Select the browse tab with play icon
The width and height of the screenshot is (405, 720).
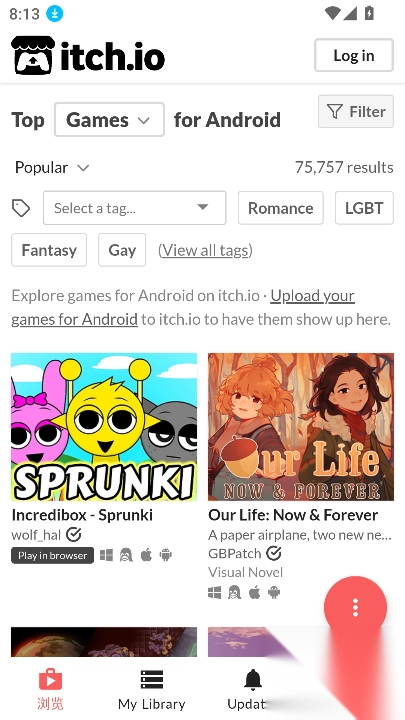click(50, 690)
